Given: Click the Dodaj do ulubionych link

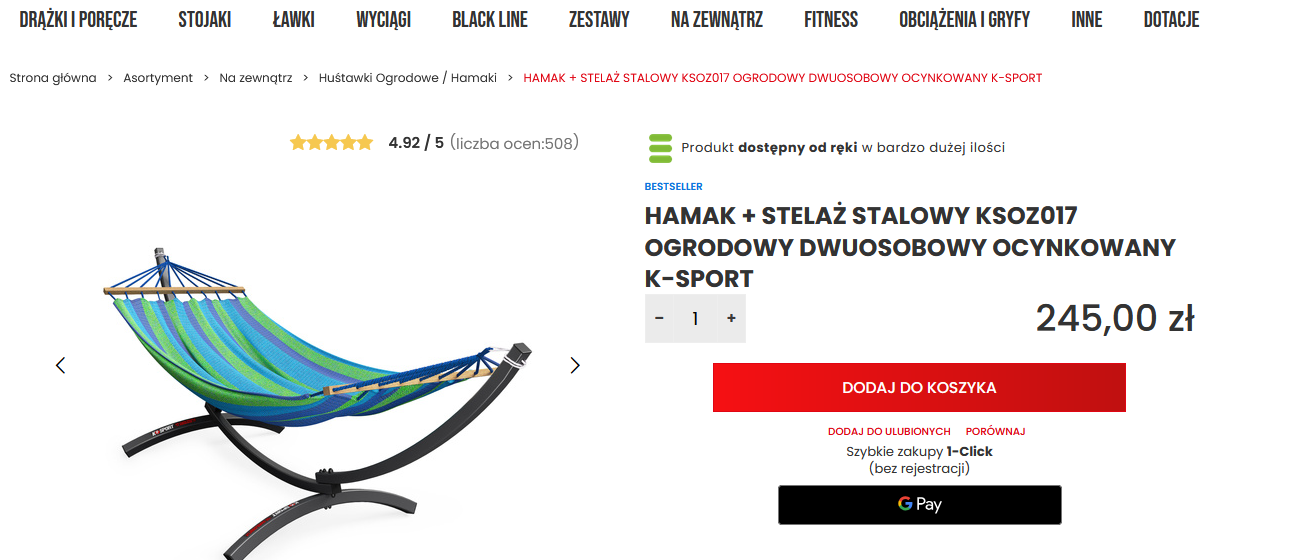Looking at the screenshot, I should point(889,432).
